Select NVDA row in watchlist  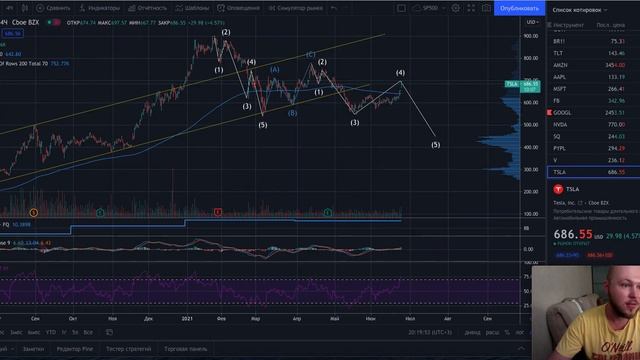pos(593,124)
